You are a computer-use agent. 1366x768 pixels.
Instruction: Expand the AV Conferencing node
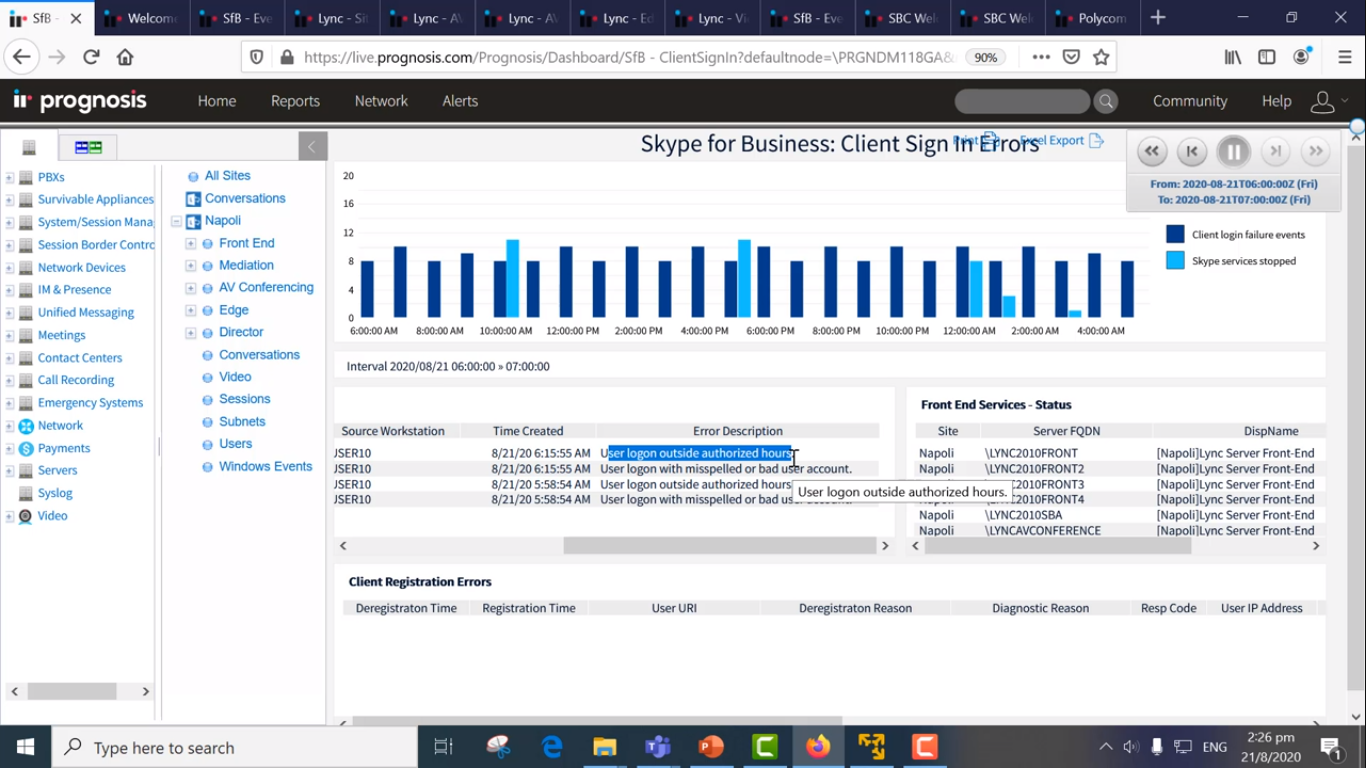coord(190,288)
